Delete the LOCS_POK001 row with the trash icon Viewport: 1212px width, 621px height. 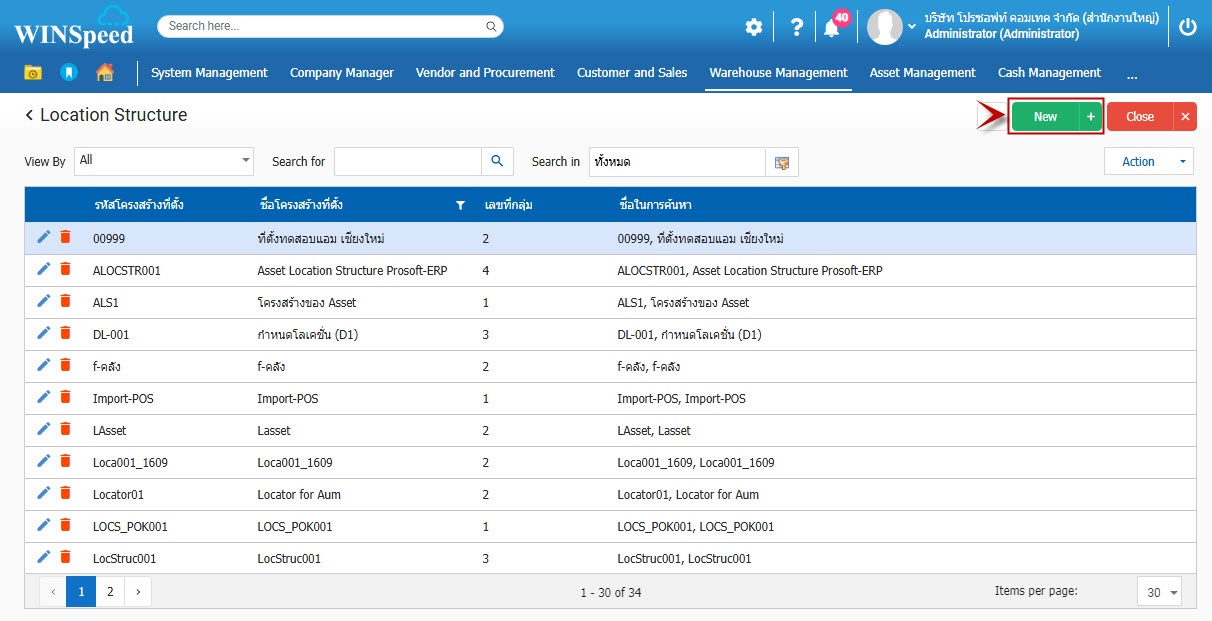tap(65, 525)
